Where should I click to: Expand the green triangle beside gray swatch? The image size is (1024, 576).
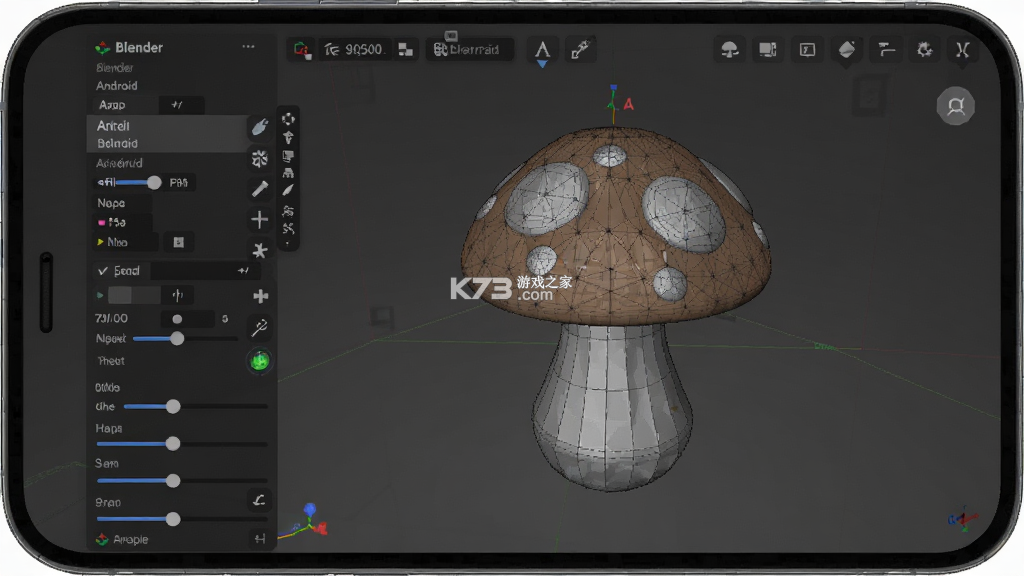tap(100, 295)
